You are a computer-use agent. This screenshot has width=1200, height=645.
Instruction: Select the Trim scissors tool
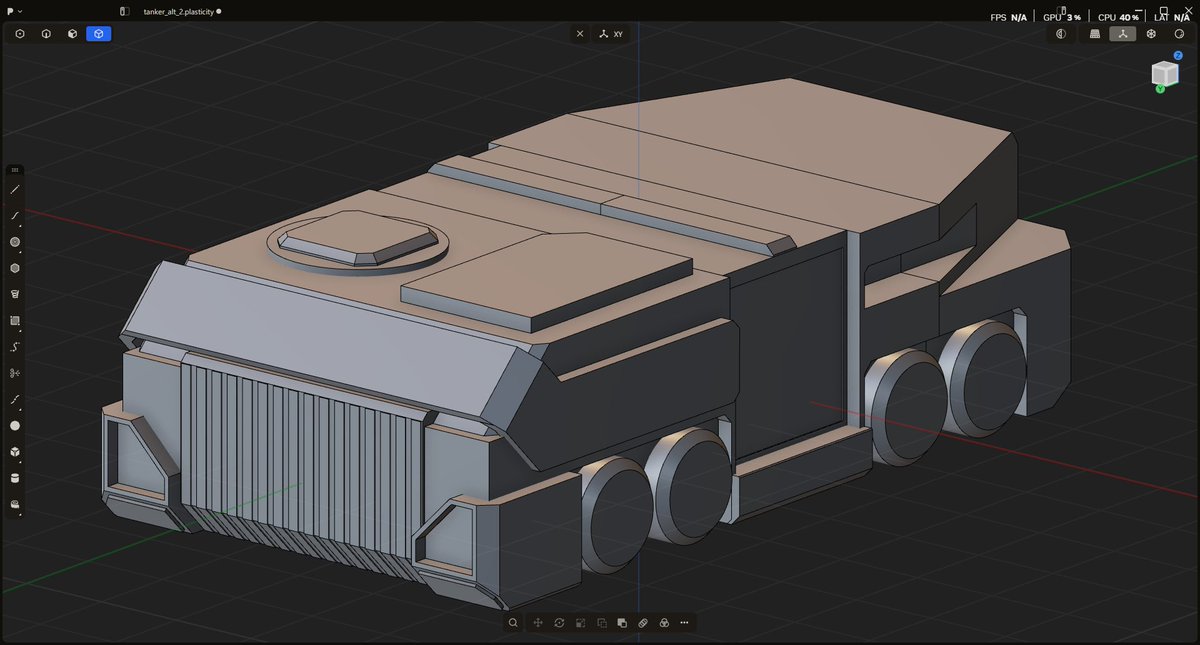point(15,373)
